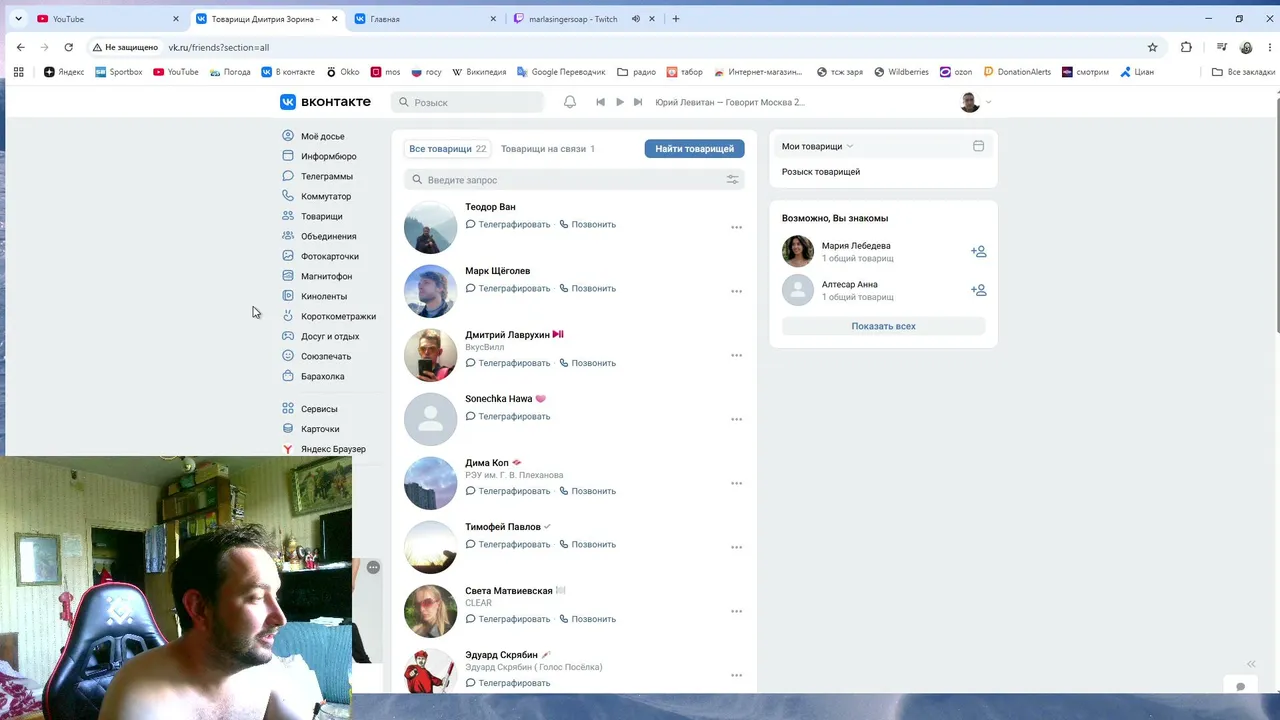Open Chrome tab search dropdown
The image size is (1280, 720).
pyautogui.click(x=18, y=19)
